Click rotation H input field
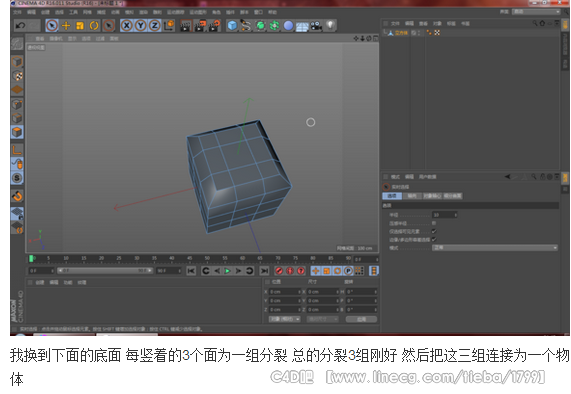Screen dimensions: 571x394 pyautogui.click(x=362, y=292)
